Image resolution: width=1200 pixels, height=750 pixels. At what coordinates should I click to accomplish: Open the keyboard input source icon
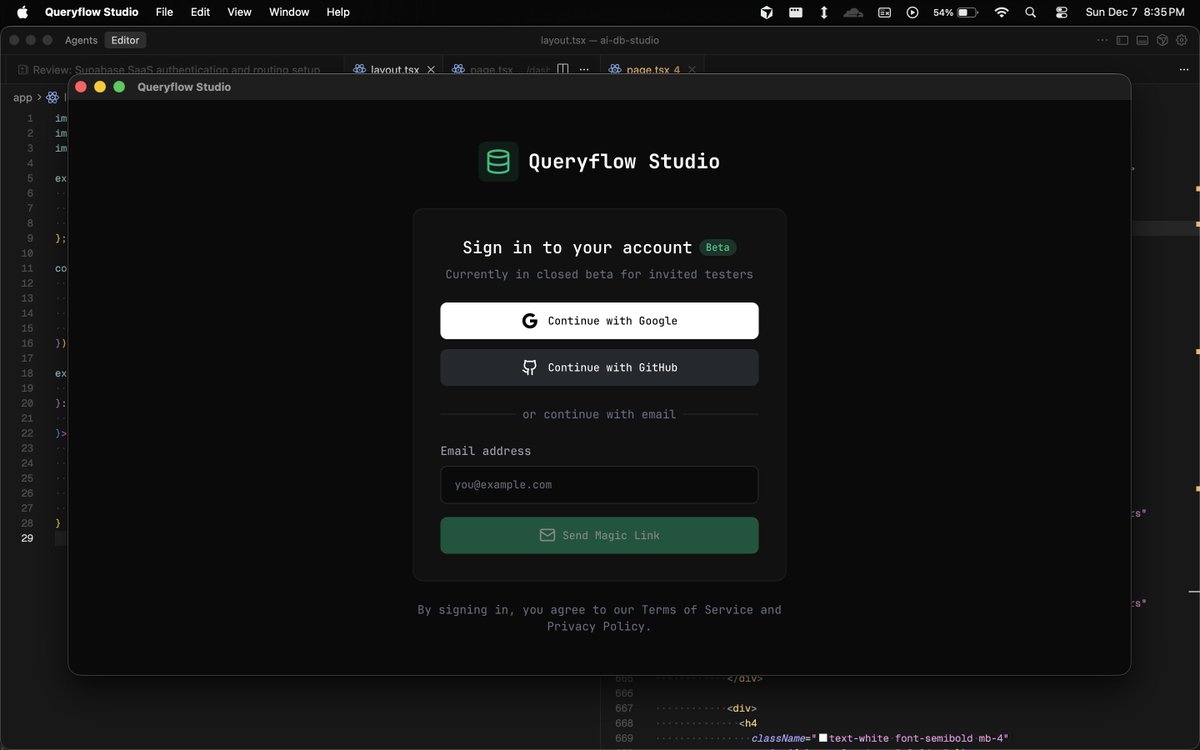click(884, 12)
